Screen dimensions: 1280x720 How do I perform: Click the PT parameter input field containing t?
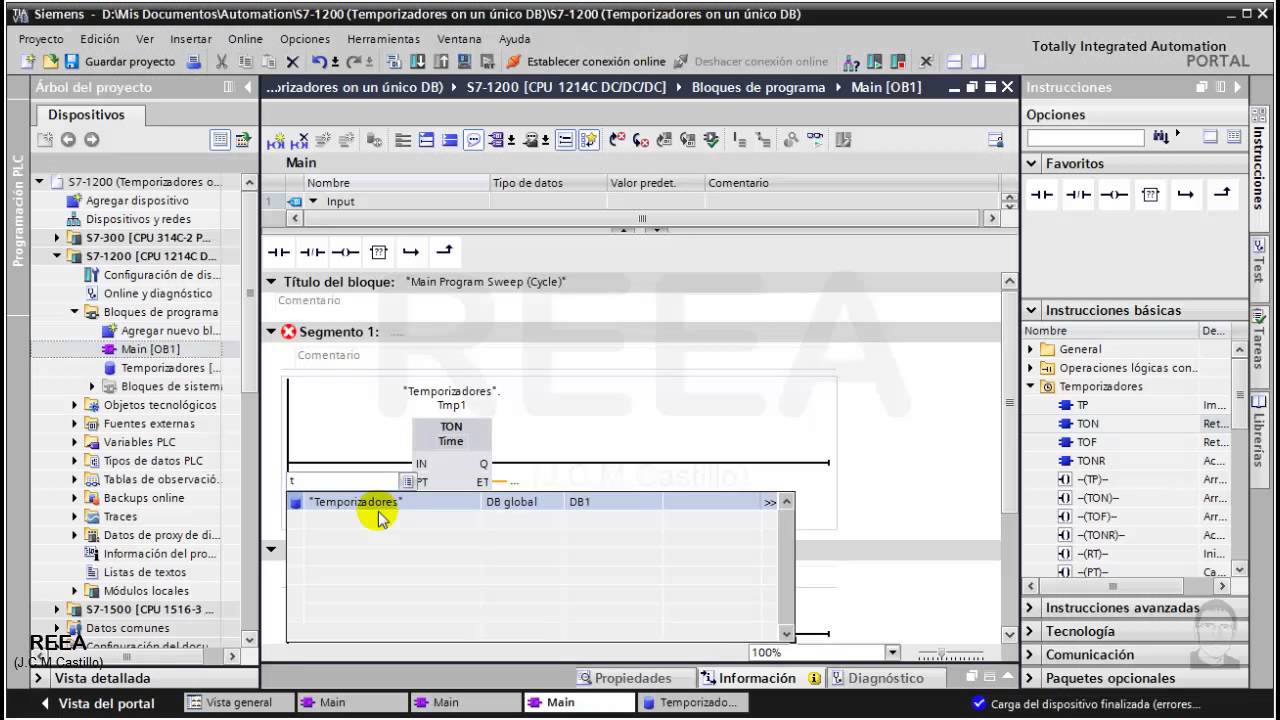pyautogui.click(x=344, y=481)
